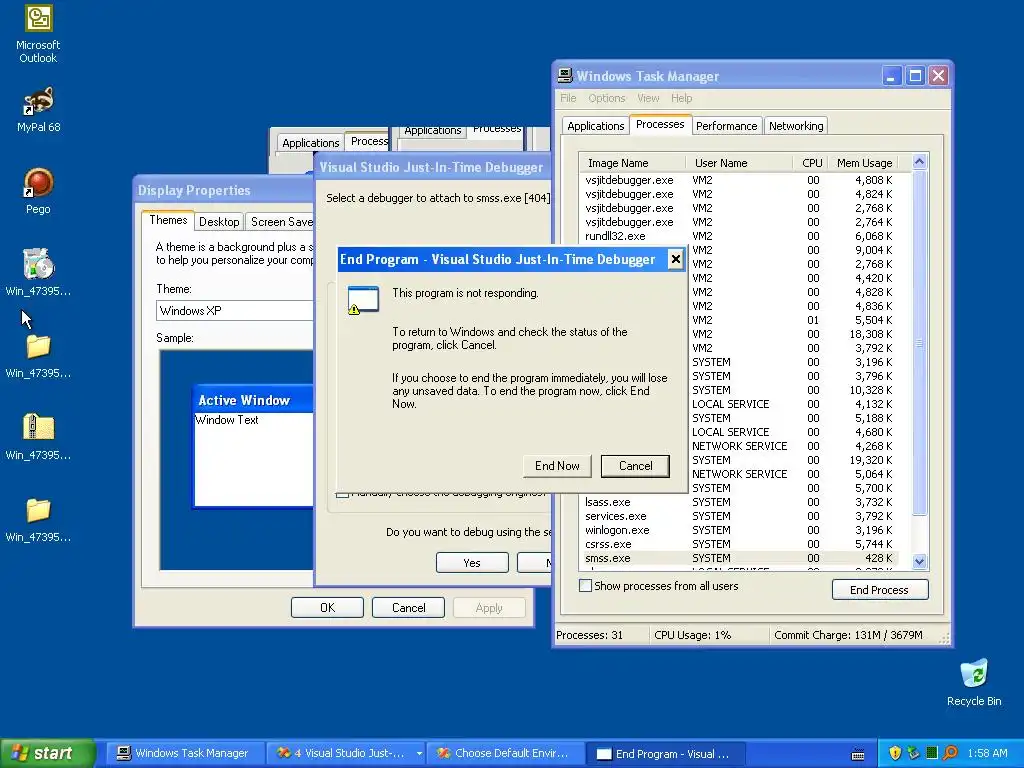Switch to Desktop tab in Display Properties
Screen dimensions: 1024x768
point(219,222)
